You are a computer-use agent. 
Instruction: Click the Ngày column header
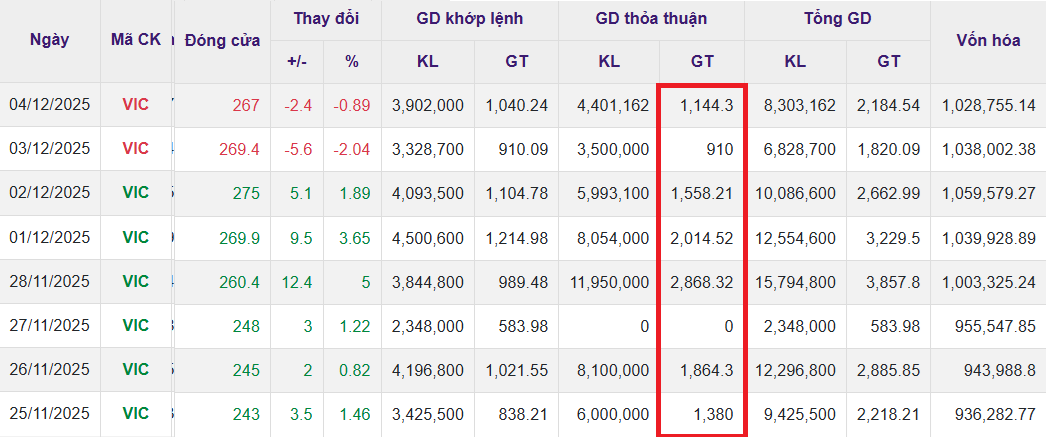click(50, 40)
